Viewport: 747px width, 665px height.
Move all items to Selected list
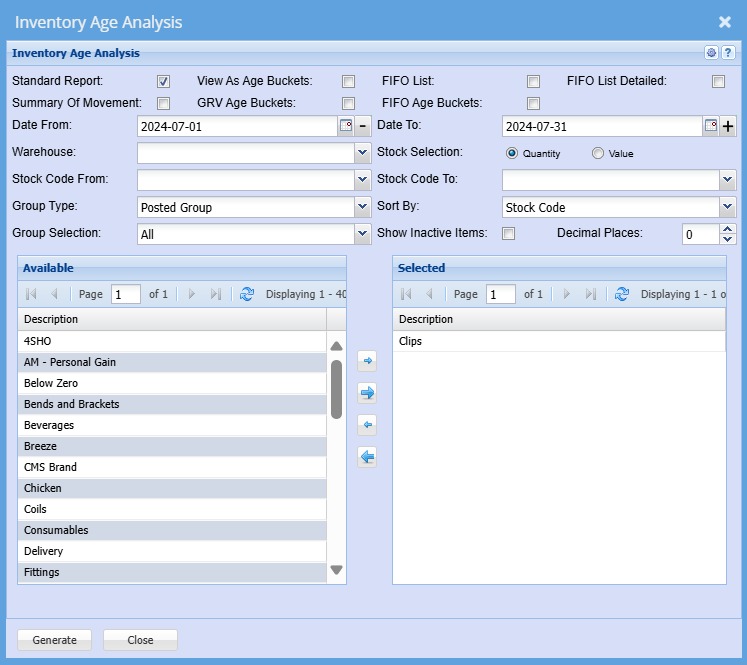[x=367, y=392]
